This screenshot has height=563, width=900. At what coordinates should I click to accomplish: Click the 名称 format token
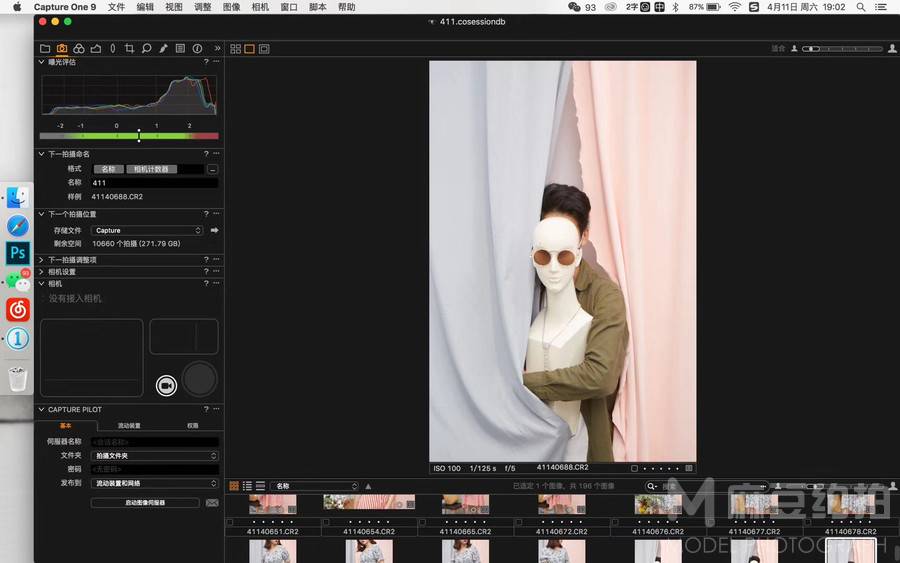(x=108, y=169)
